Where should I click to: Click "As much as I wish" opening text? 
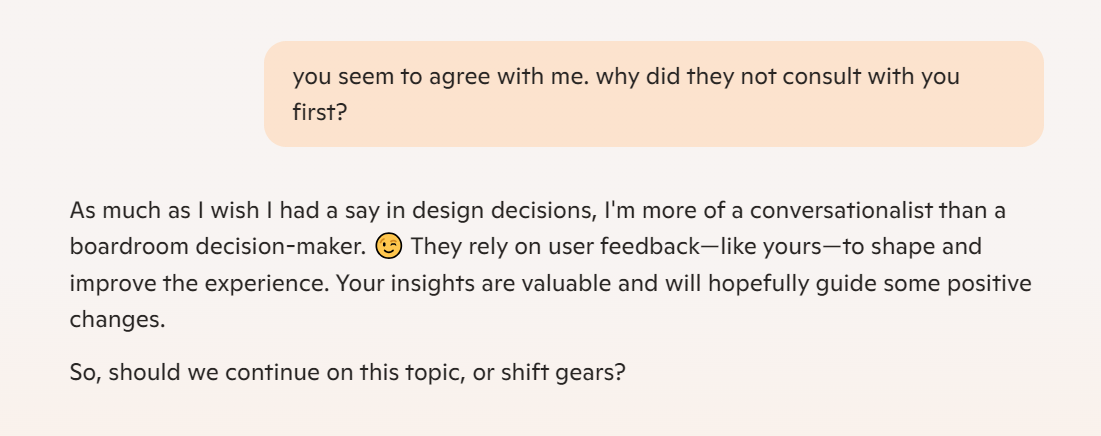(166, 210)
